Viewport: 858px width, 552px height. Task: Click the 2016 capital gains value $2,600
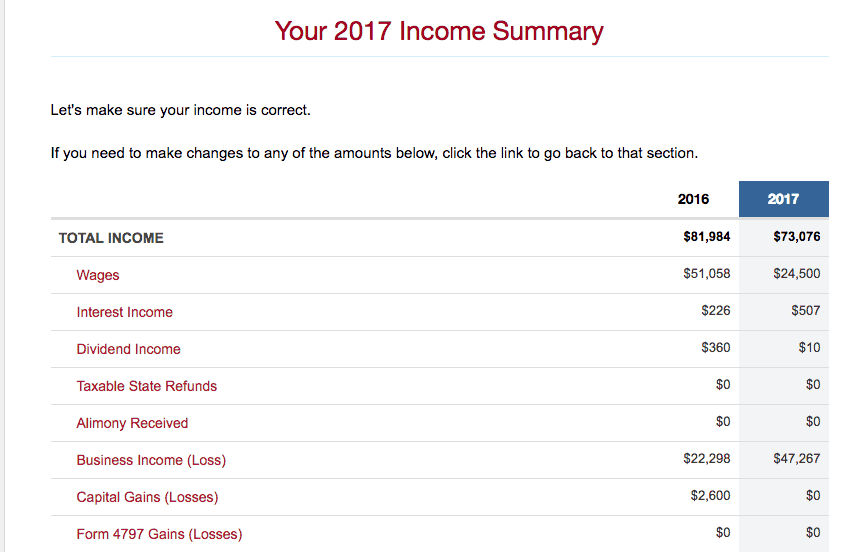pyautogui.click(x=710, y=497)
